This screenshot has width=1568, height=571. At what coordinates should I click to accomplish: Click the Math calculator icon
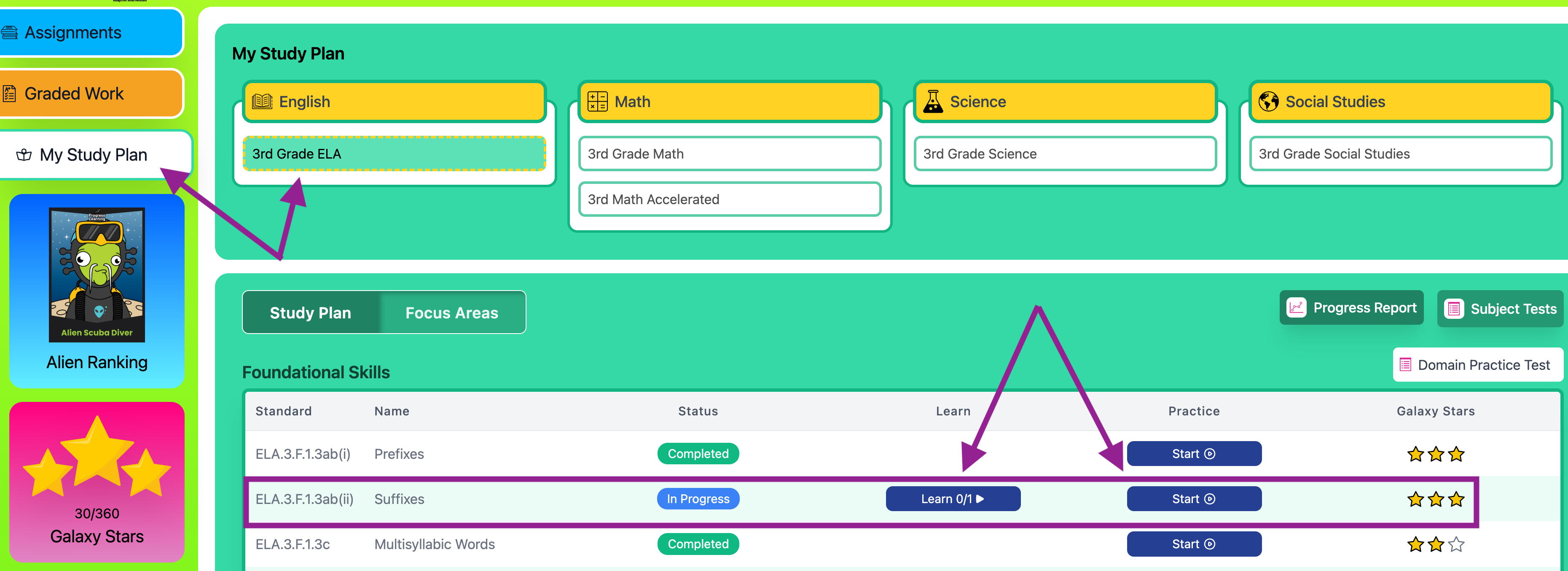click(x=597, y=102)
